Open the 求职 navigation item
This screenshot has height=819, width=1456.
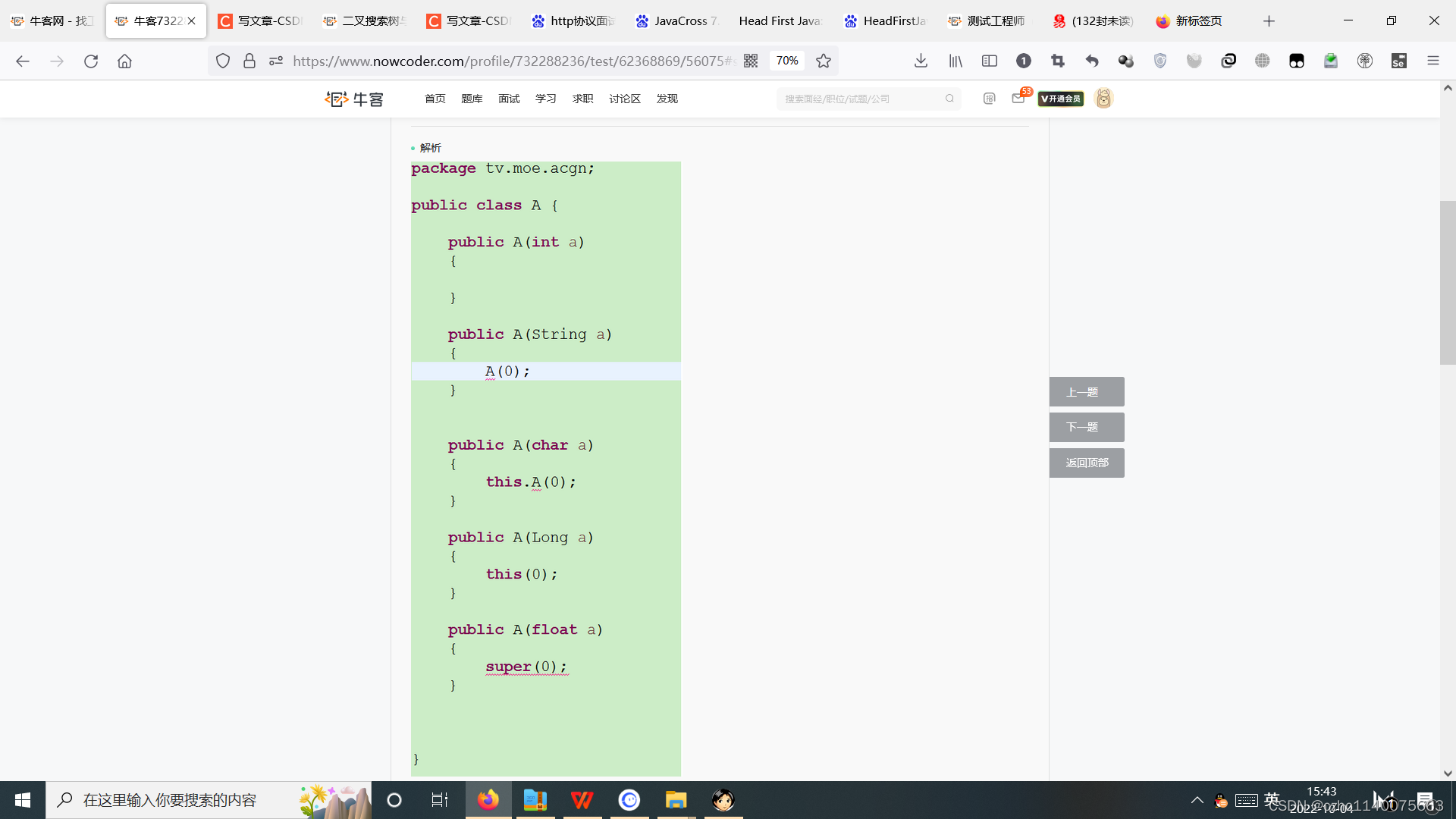(x=582, y=99)
